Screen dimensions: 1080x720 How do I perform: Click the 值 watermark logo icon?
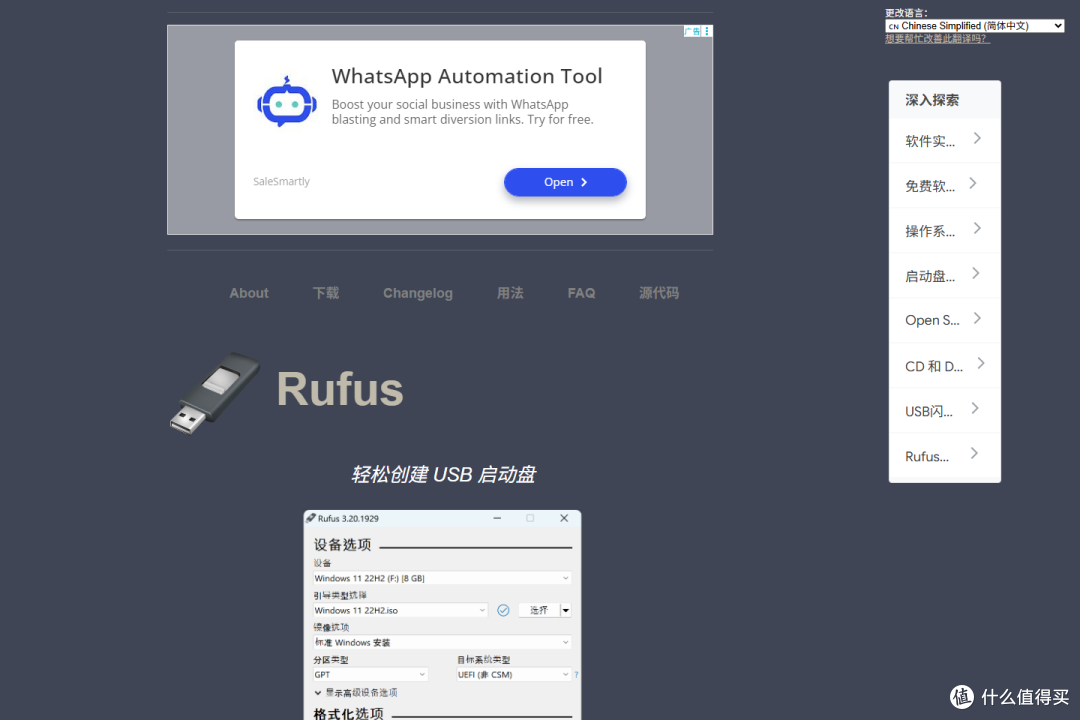click(x=962, y=697)
